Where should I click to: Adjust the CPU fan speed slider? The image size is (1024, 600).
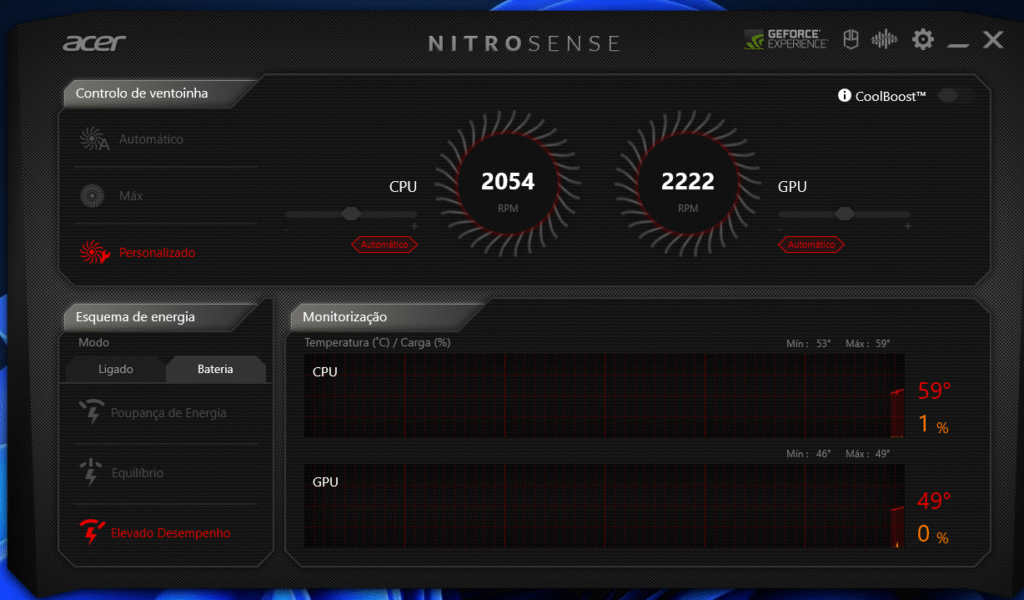[351, 213]
